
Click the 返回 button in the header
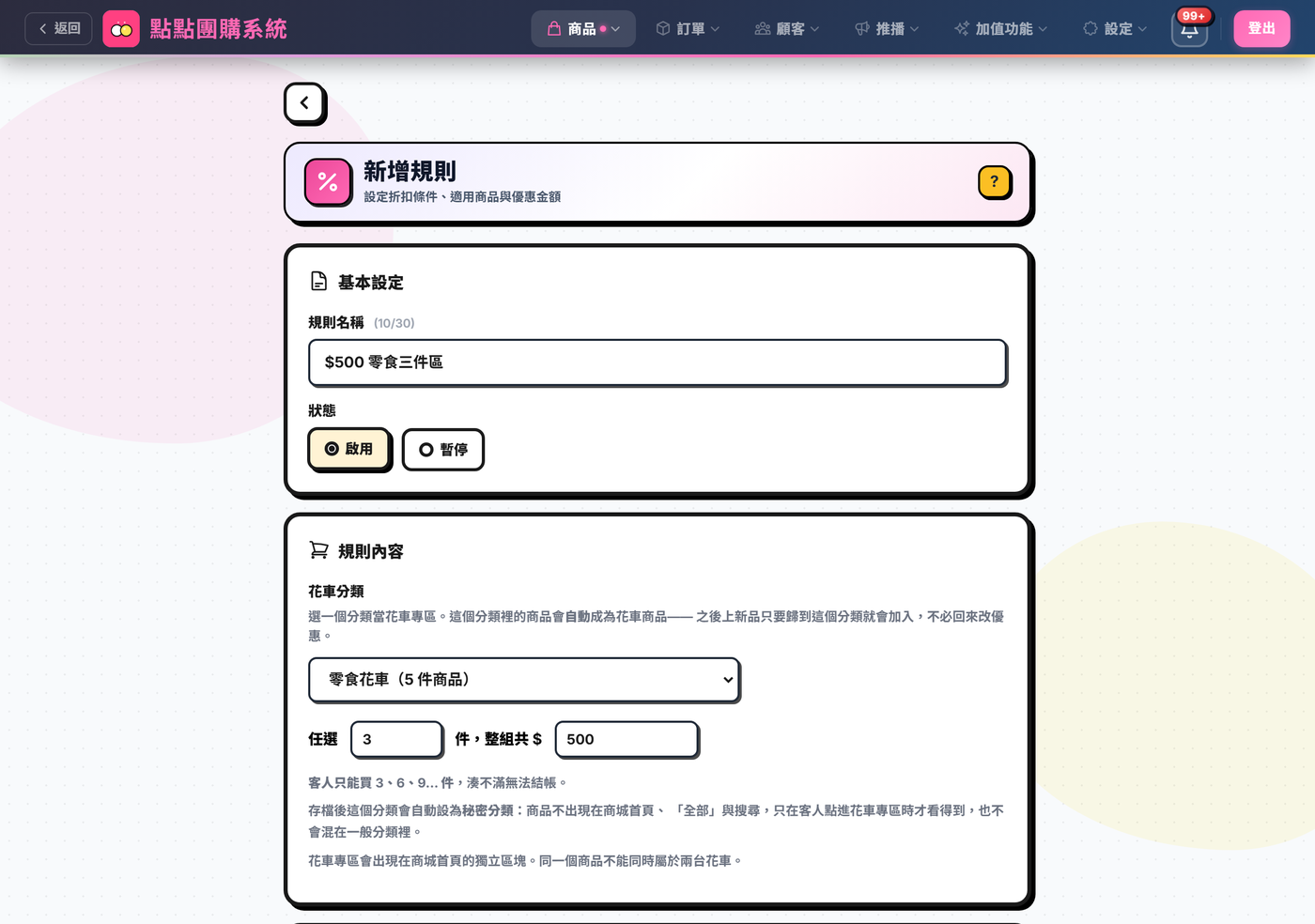58,29
